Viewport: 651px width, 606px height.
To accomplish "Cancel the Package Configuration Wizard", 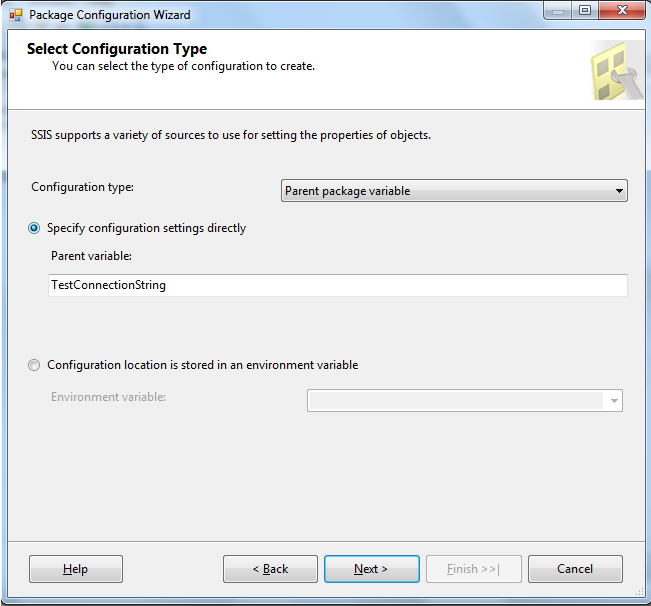I will 575,569.
